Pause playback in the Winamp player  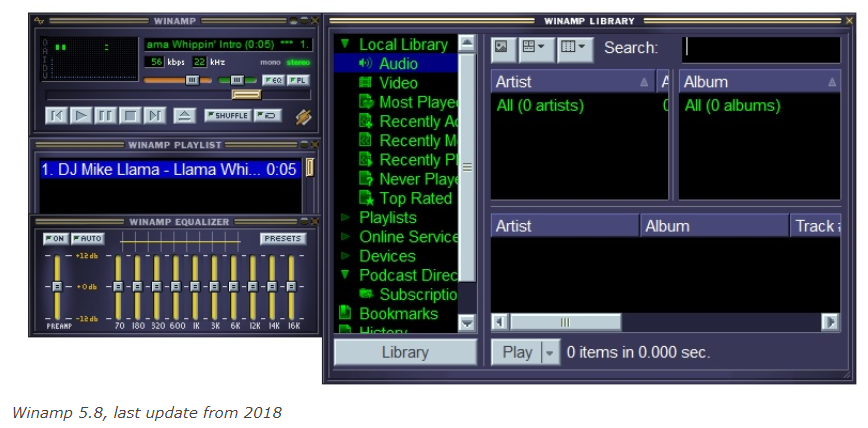[x=106, y=116]
